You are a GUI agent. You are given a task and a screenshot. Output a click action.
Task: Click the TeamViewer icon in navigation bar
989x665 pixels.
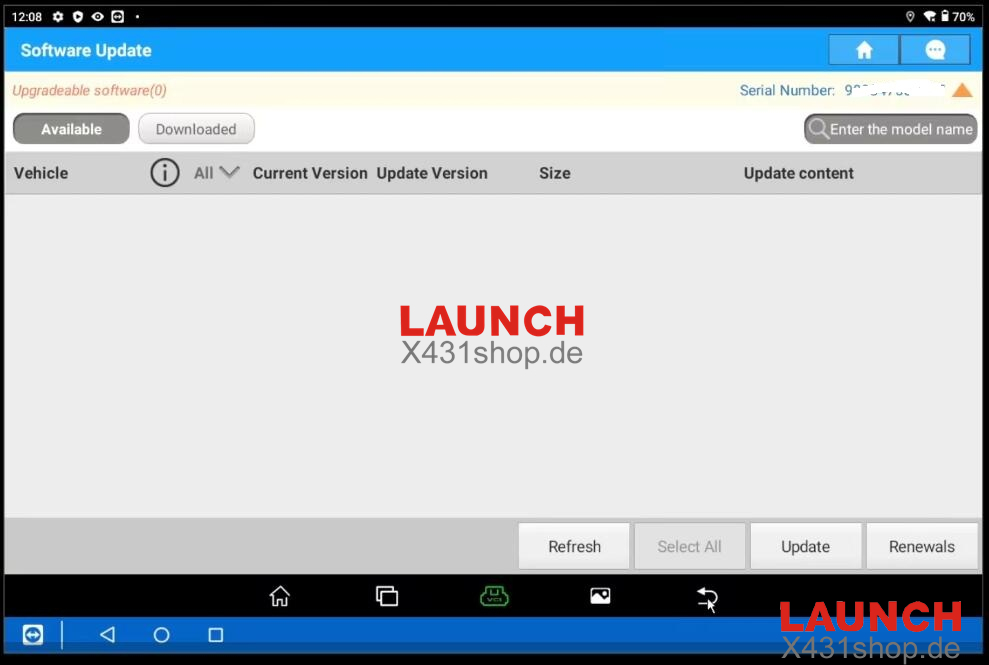click(33, 635)
